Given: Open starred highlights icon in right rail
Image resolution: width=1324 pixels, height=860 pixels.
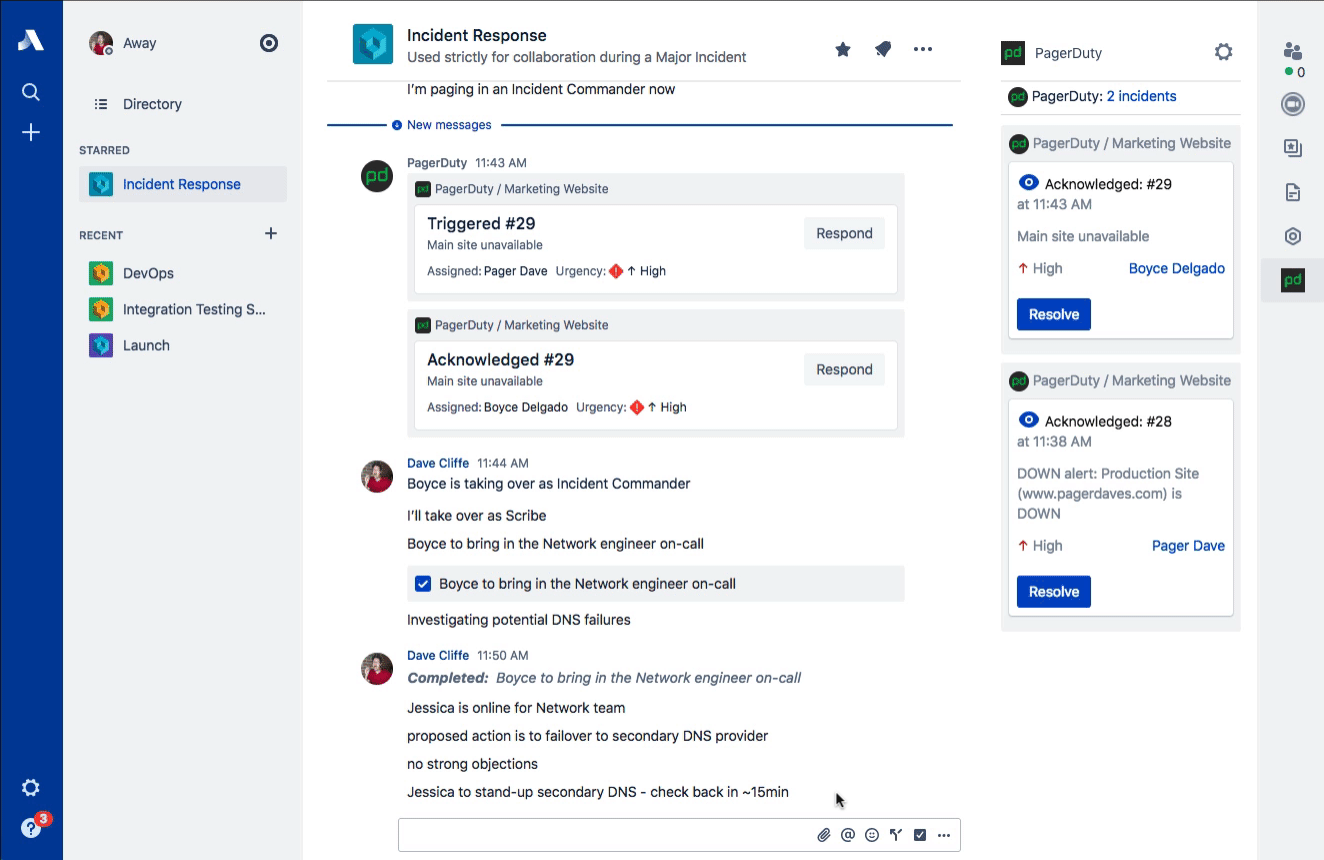Looking at the screenshot, I should click(1293, 148).
